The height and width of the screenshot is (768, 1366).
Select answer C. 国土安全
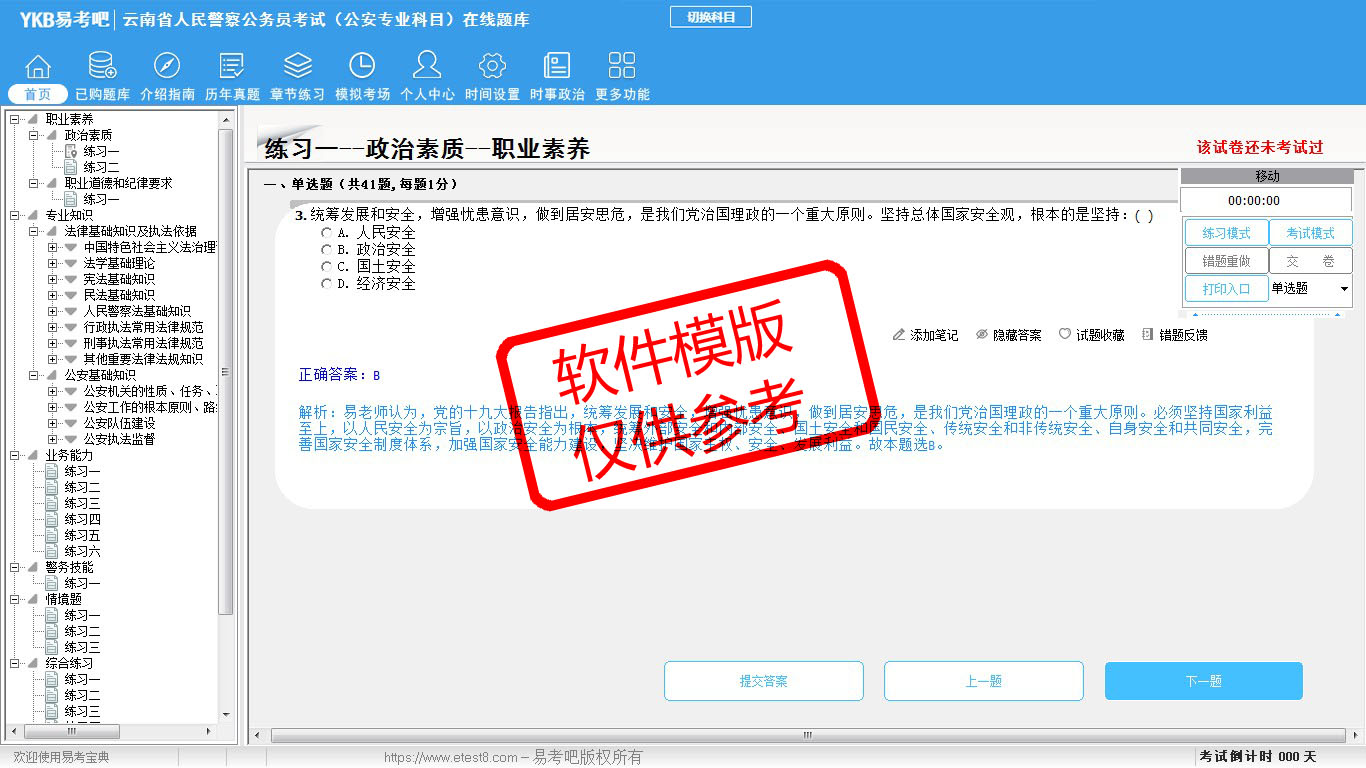click(327, 267)
